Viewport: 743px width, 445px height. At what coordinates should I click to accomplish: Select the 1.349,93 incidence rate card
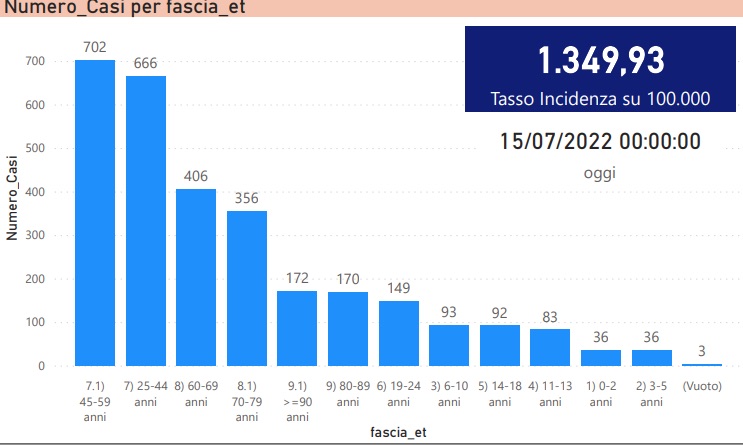(x=600, y=69)
